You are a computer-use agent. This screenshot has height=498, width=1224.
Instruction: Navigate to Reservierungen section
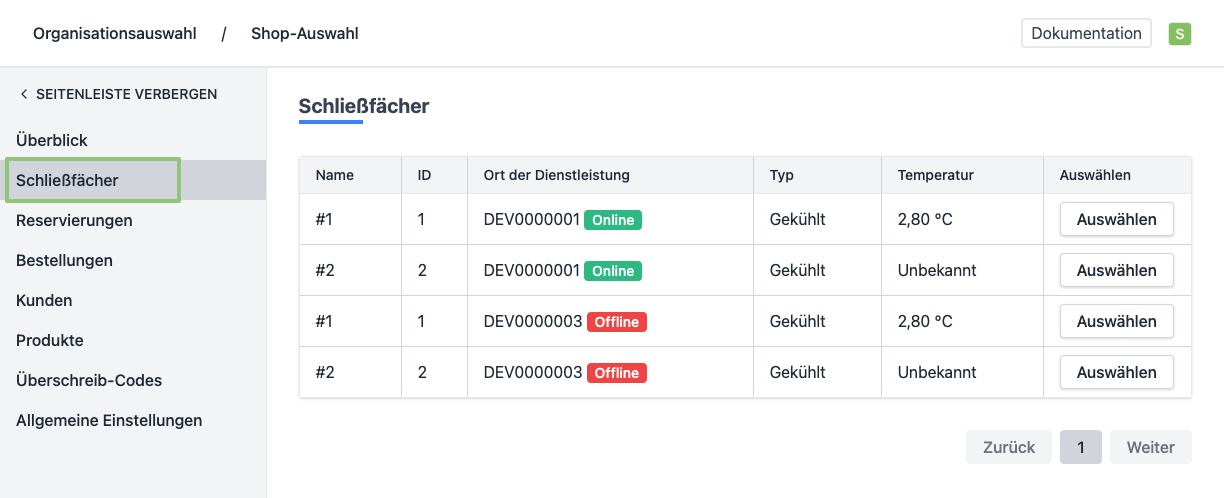pyautogui.click(x=74, y=220)
